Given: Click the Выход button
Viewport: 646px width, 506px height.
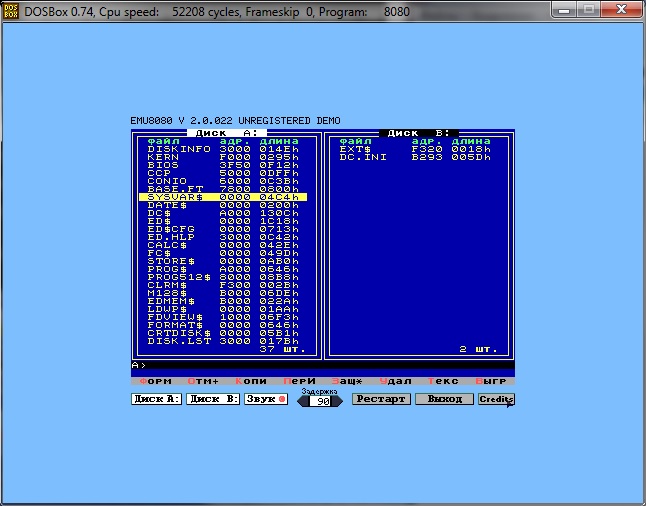Looking at the screenshot, I should click(445, 399).
